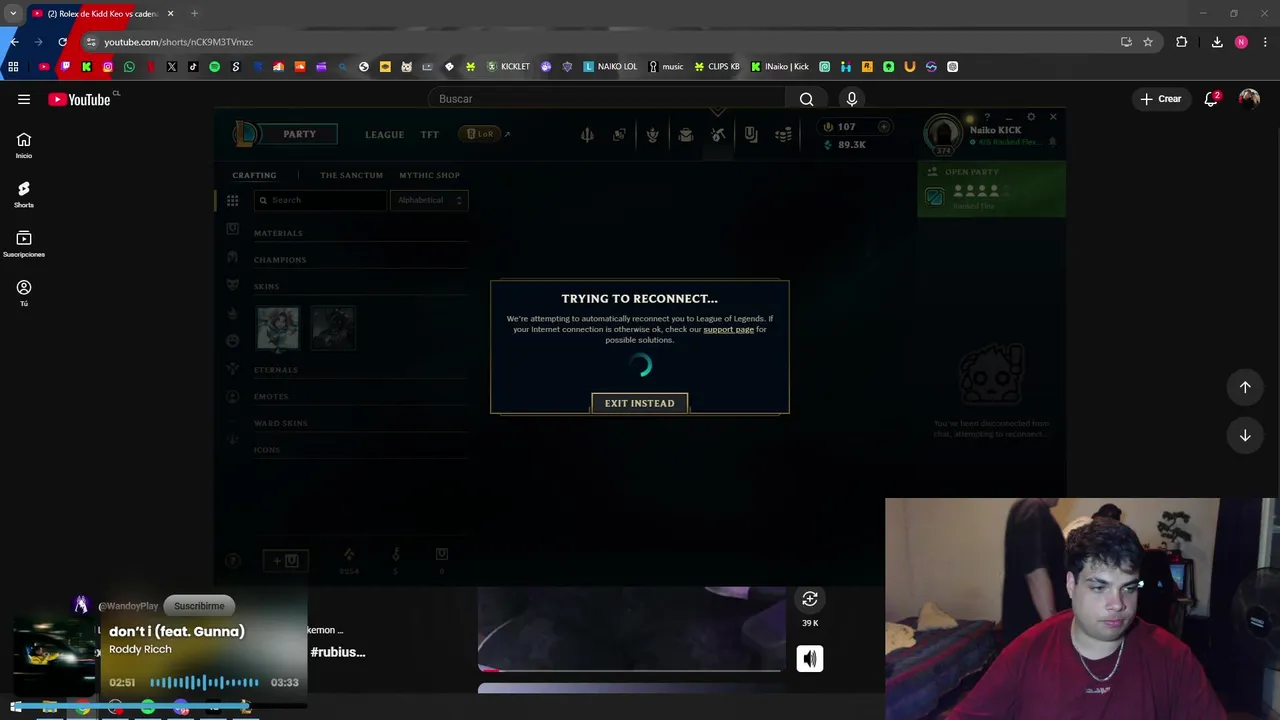The width and height of the screenshot is (1280, 720).
Task: Select THE SANCTUM tab
Action: point(351,175)
